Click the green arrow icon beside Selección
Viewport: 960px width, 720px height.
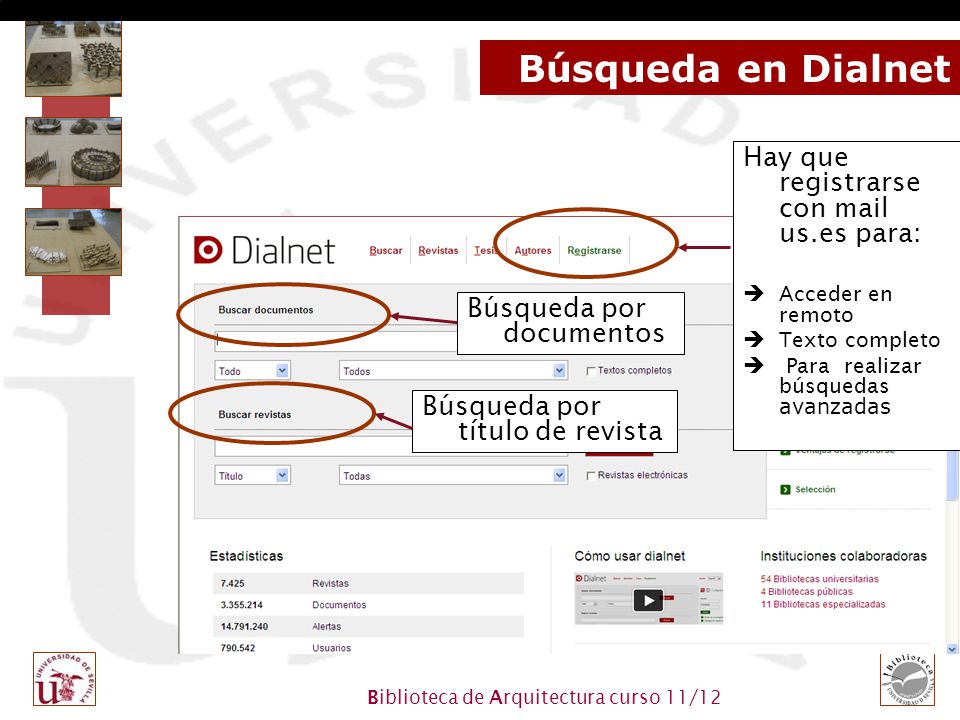click(x=786, y=489)
